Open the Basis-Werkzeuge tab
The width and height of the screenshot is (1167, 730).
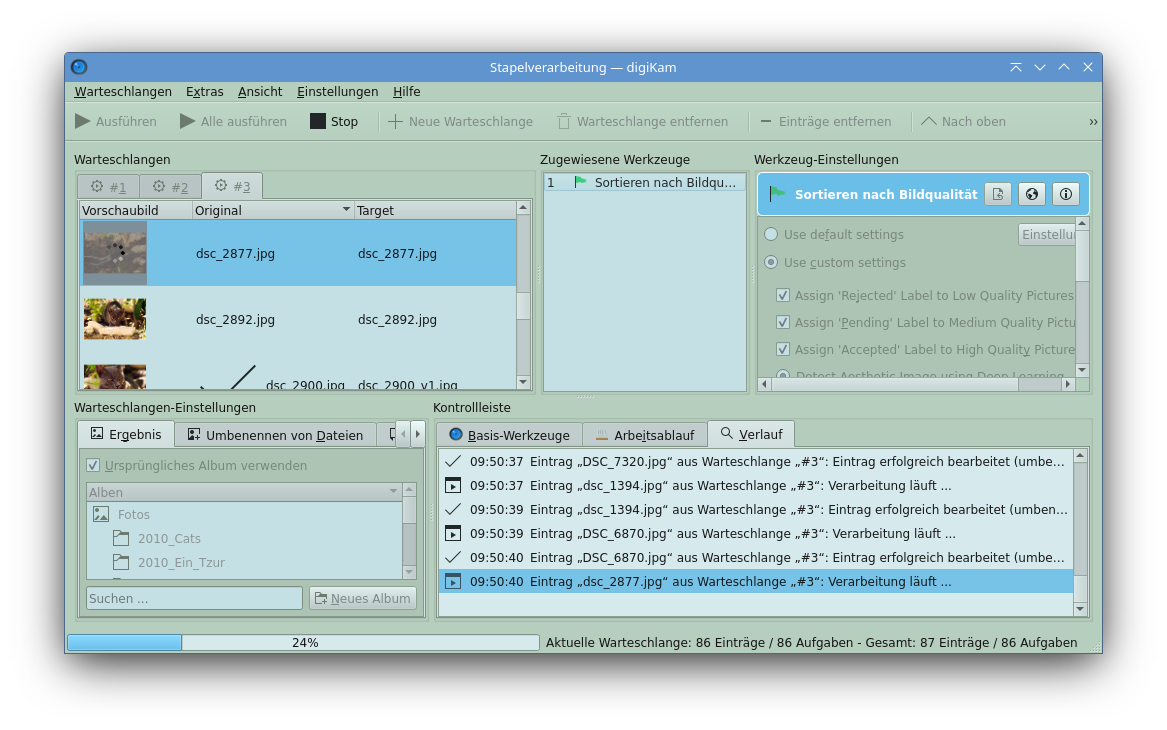[509, 435]
